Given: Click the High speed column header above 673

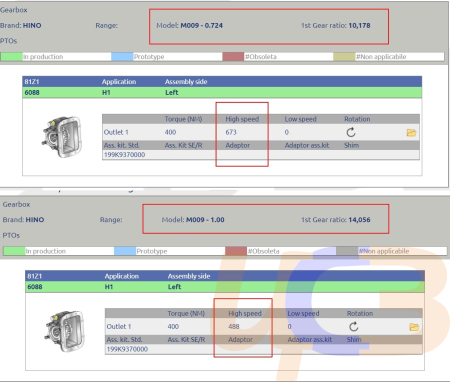Looking at the screenshot, I should (242, 119).
